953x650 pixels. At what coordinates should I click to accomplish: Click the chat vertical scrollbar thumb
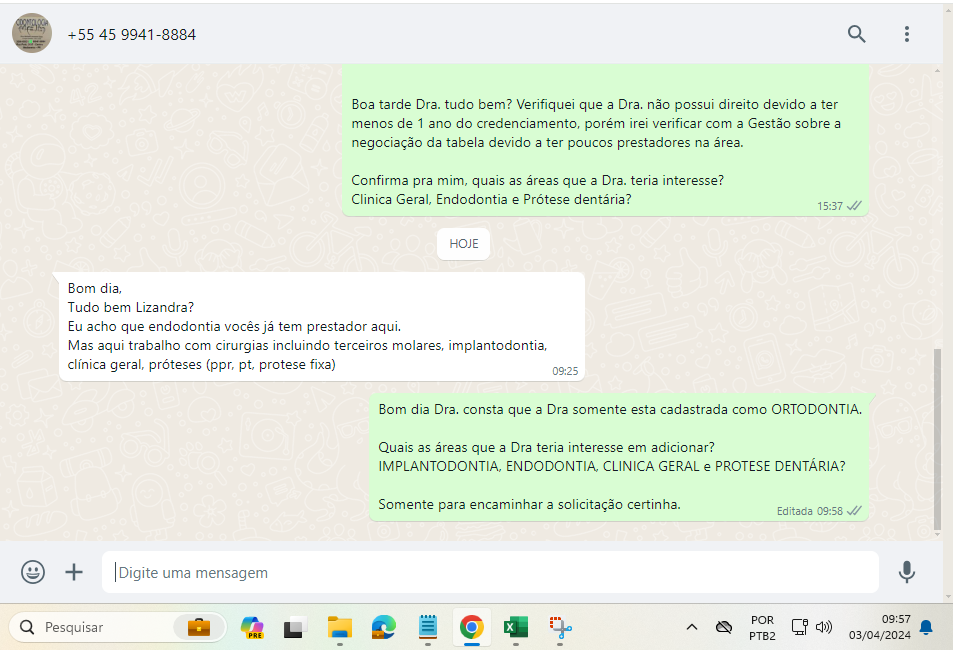coord(937,438)
